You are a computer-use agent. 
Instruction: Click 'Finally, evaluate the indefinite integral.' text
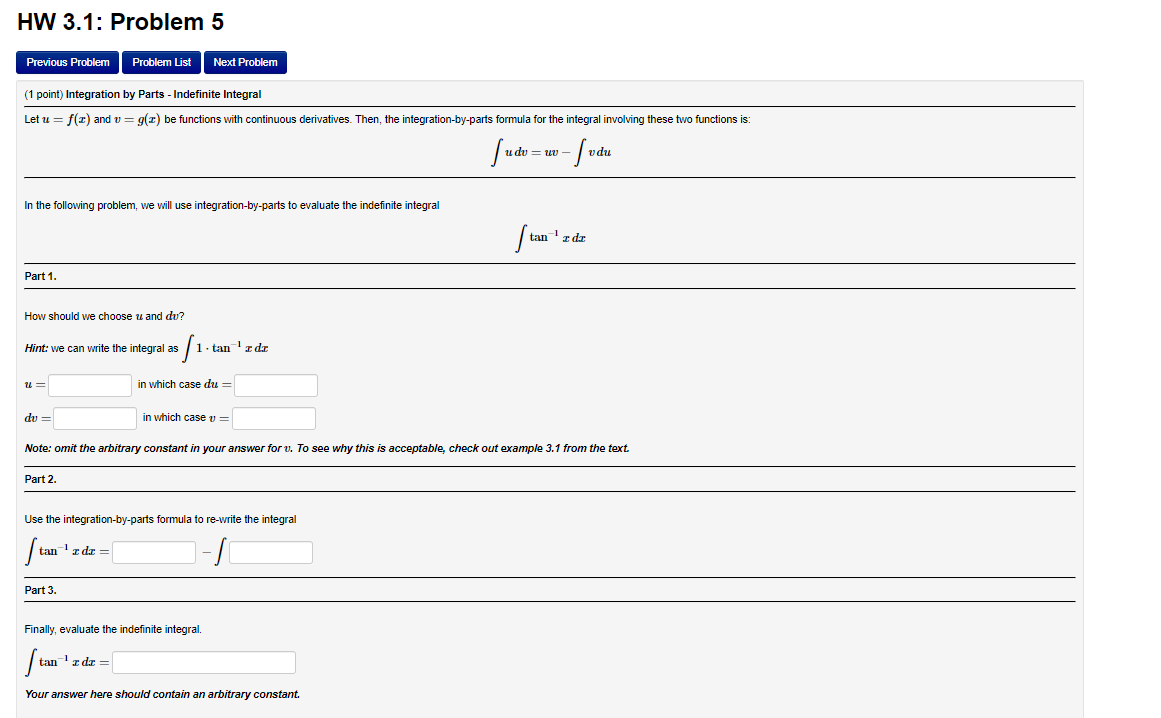tap(113, 629)
